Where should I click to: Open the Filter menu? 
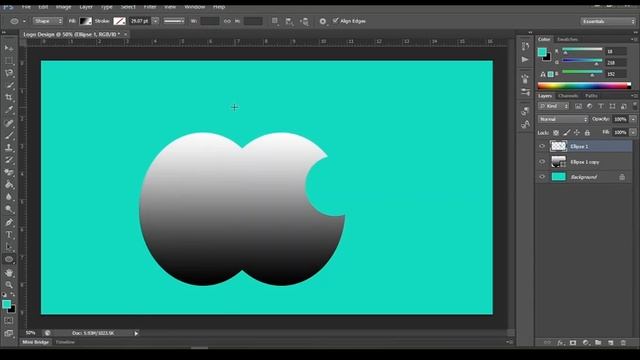tap(150, 7)
